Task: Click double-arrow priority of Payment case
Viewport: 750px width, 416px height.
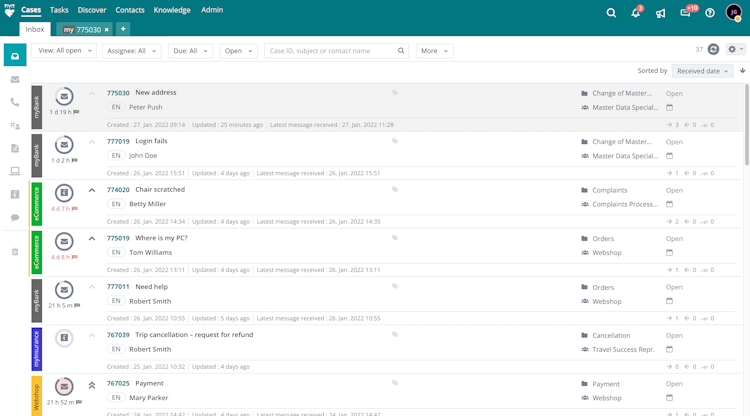Action: 92,385
